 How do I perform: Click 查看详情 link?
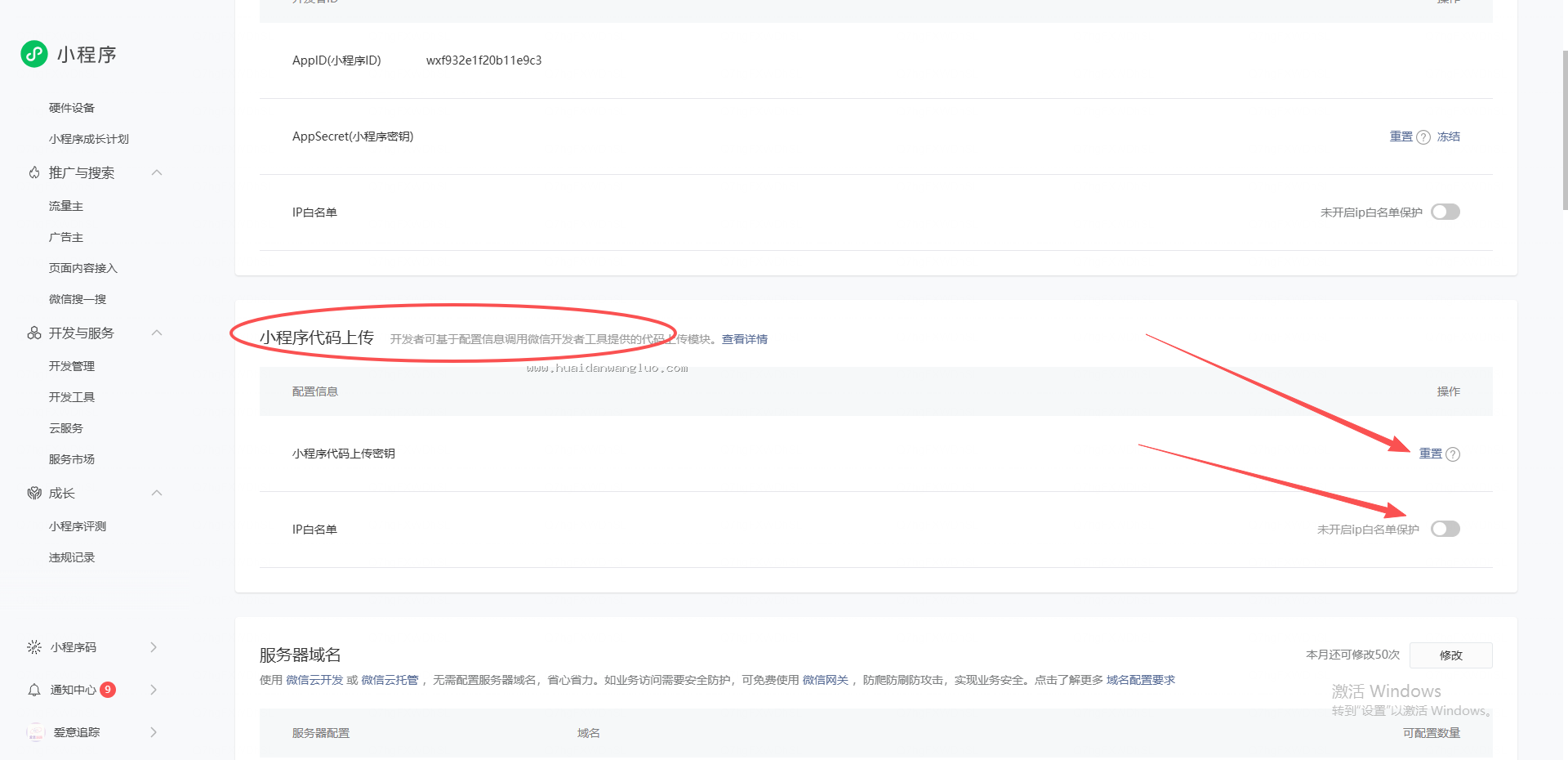tap(745, 339)
